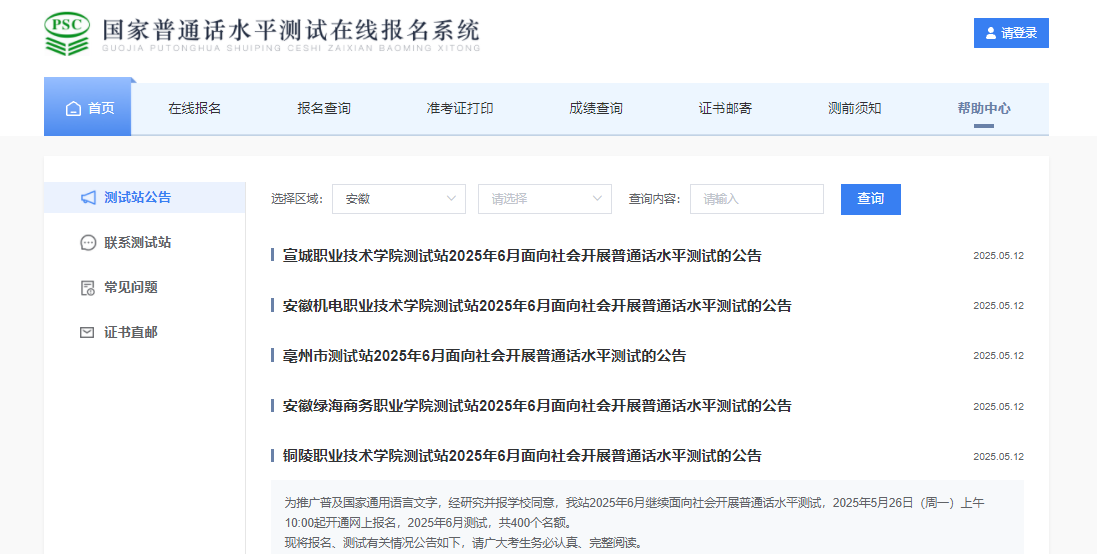Go to 证书邮寄 page
This screenshot has height=554, width=1097.
point(725,108)
